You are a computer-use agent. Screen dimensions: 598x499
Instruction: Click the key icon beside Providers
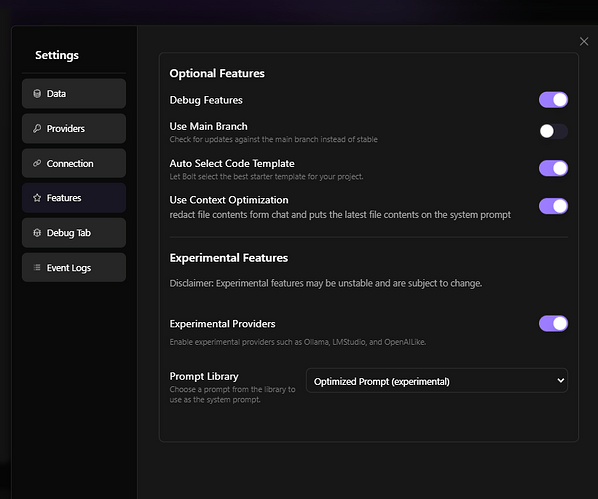tap(37, 129)
